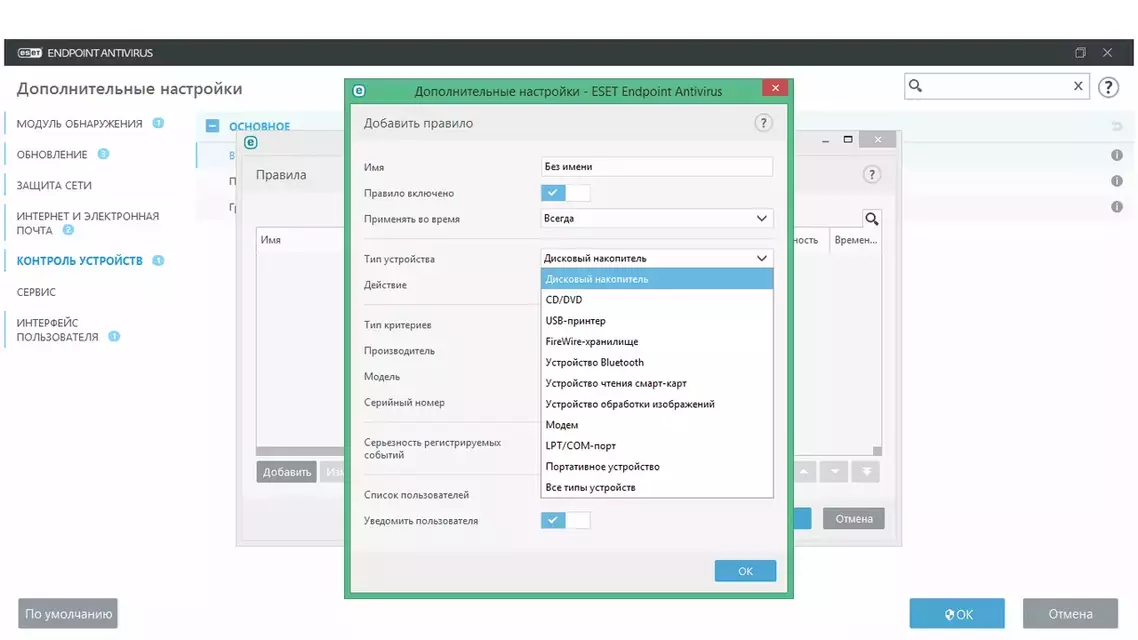
Task: Click the help icon in Add Rule dialog
Action: (763, 123)
